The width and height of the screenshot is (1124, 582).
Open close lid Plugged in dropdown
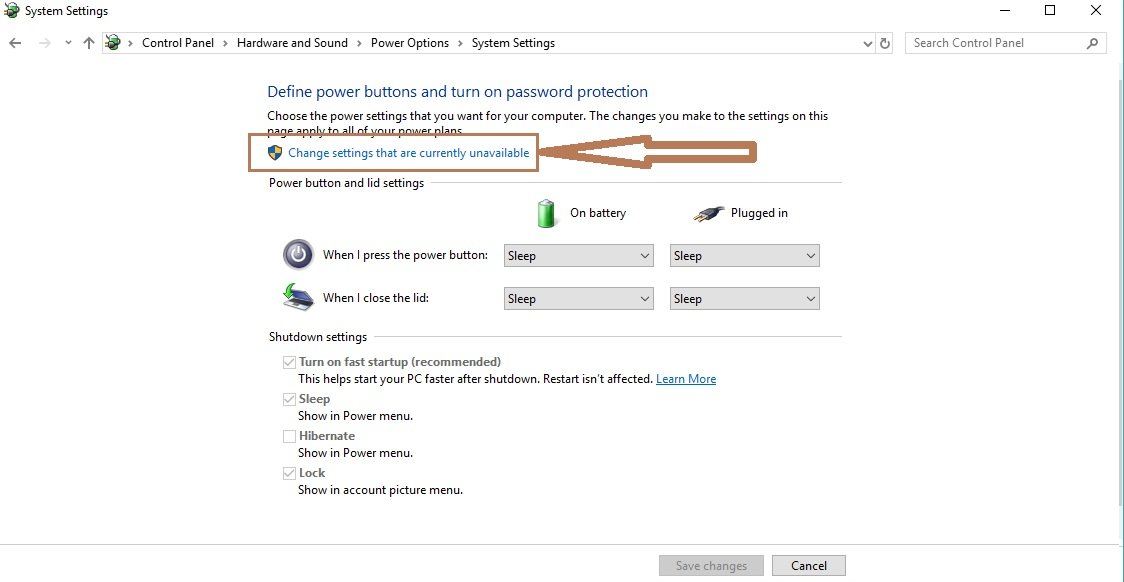(745, 299)
